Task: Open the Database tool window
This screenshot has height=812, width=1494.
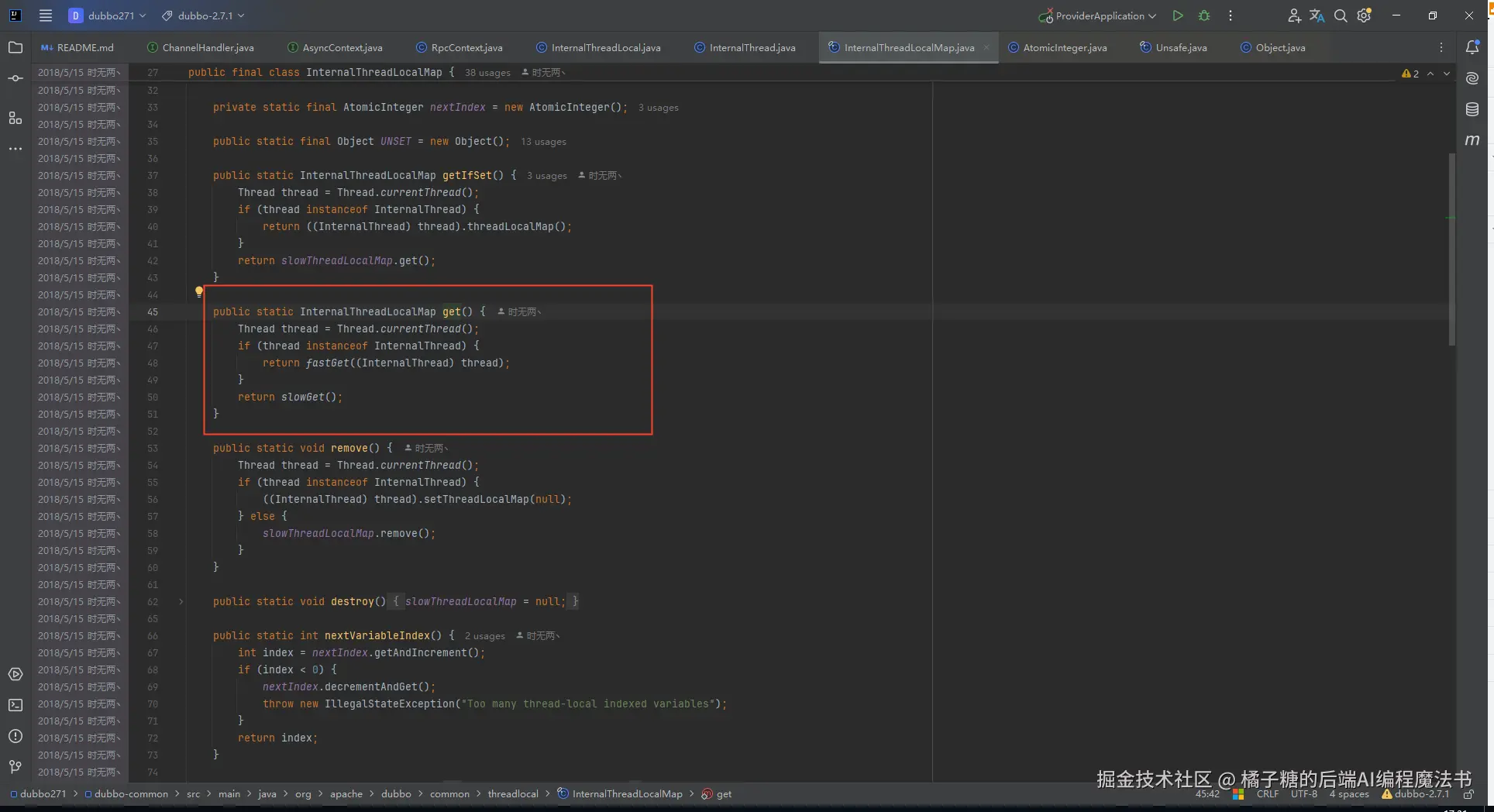Action: (1472, 109)
